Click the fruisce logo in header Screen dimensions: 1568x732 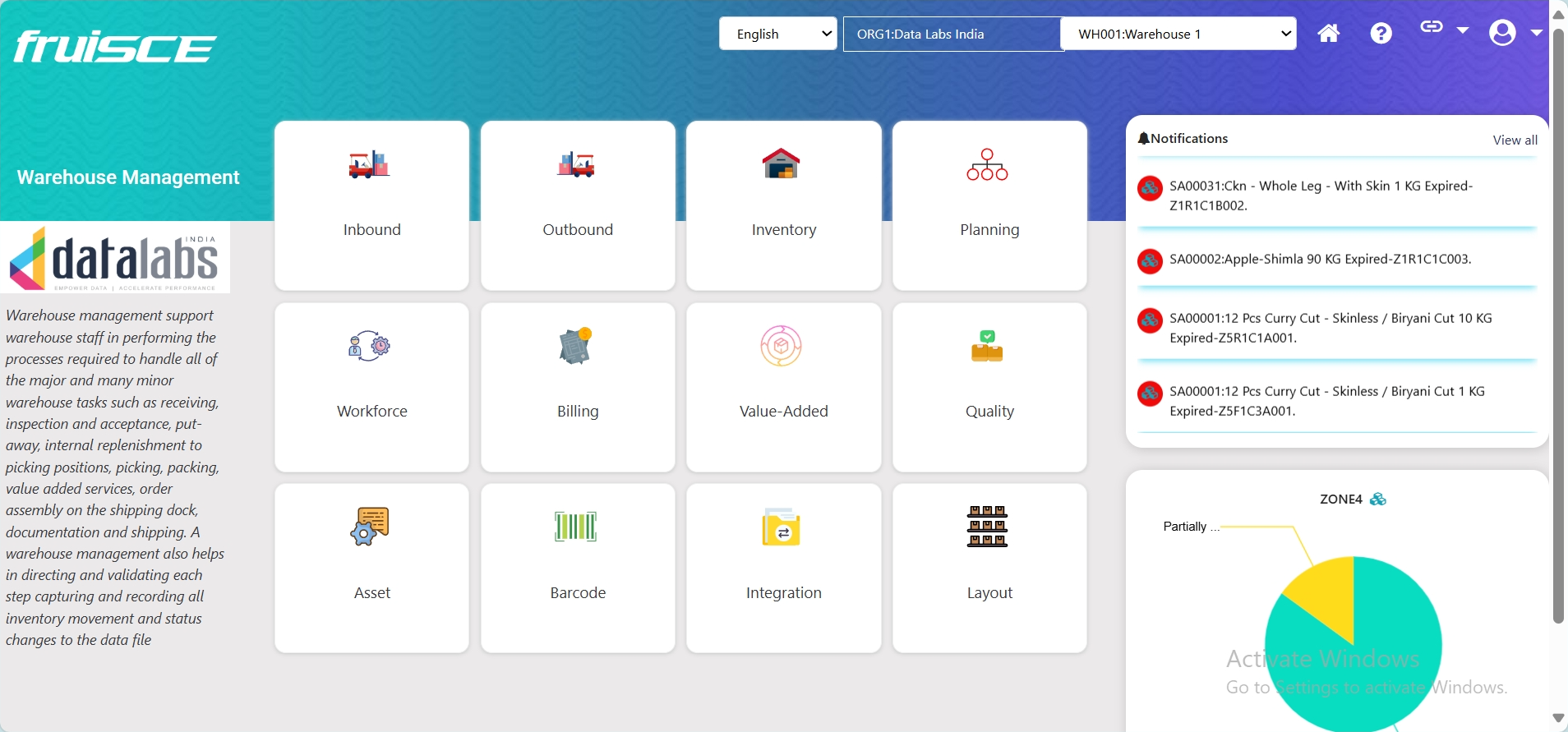[x=115, y=47]
